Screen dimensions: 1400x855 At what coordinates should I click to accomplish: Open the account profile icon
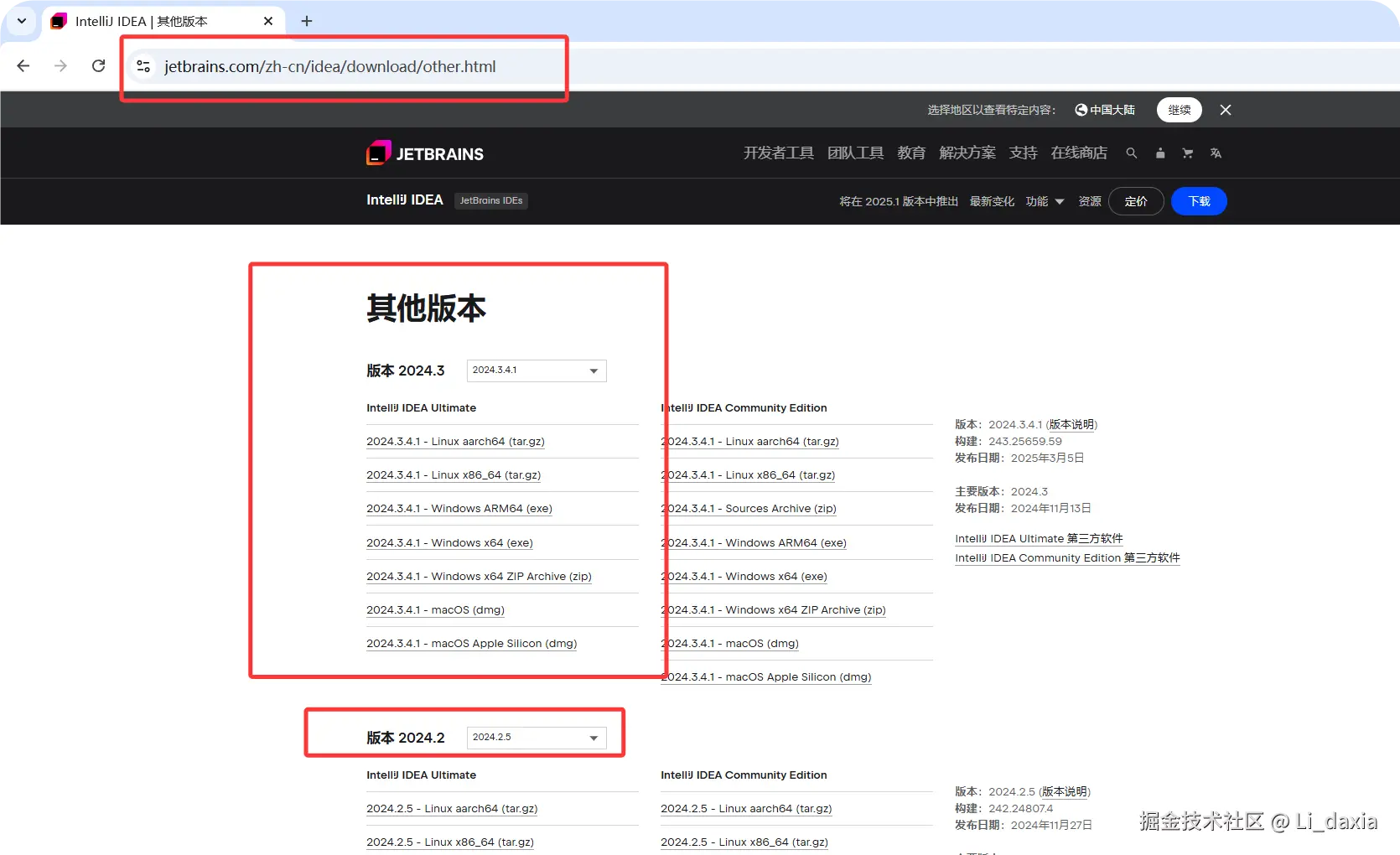[x=1160, y=153]
